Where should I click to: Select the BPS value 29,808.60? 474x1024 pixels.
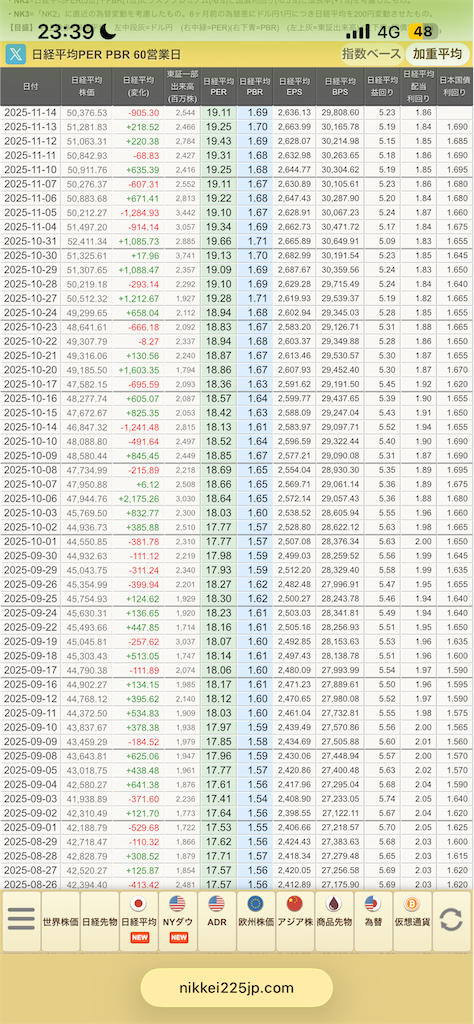pos(340,112)
